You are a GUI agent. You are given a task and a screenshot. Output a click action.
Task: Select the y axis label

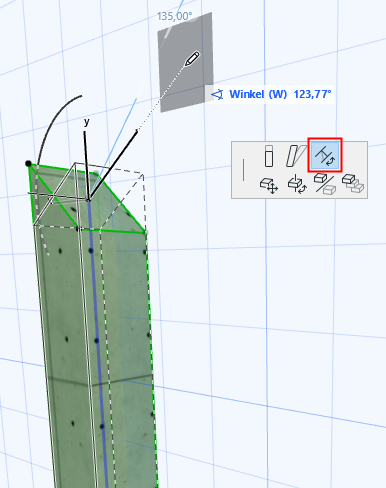pos(87,122)
